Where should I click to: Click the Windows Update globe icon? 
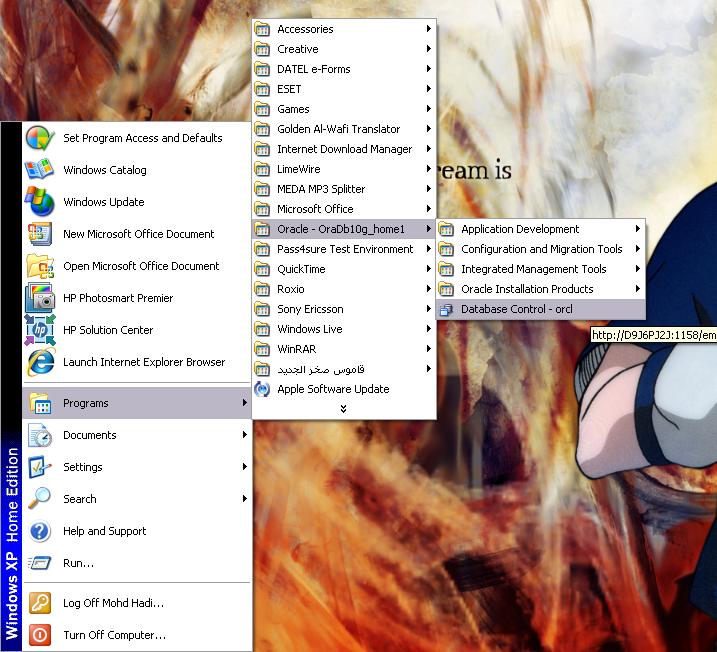coord(40,202)
